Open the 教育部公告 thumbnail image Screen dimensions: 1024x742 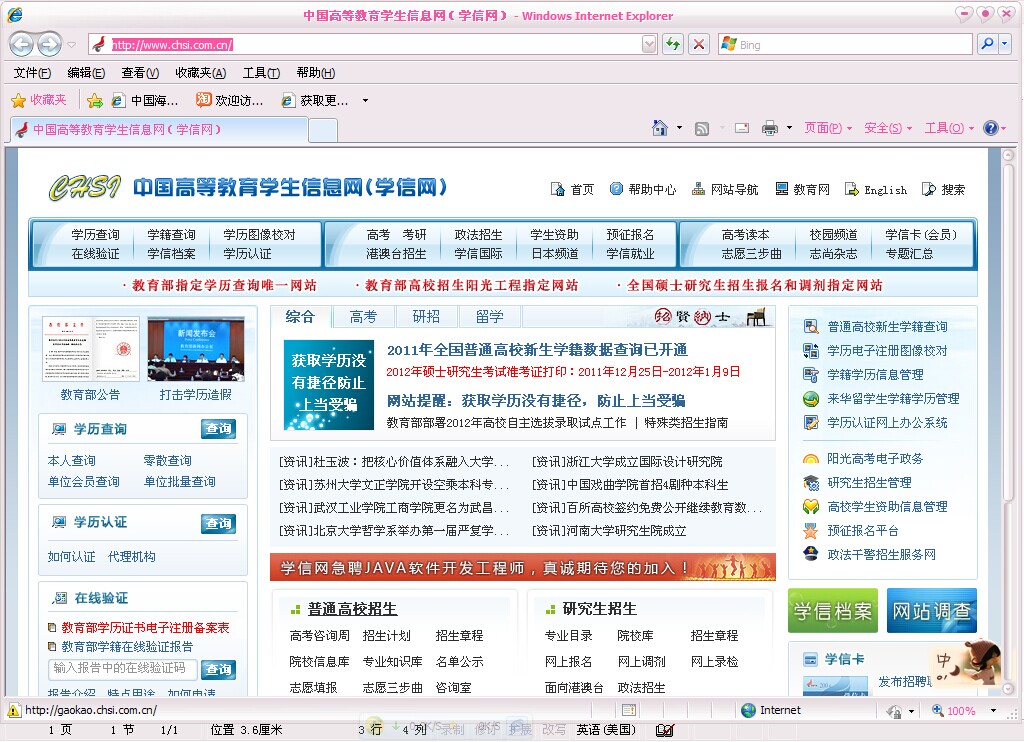coord(91,349)
